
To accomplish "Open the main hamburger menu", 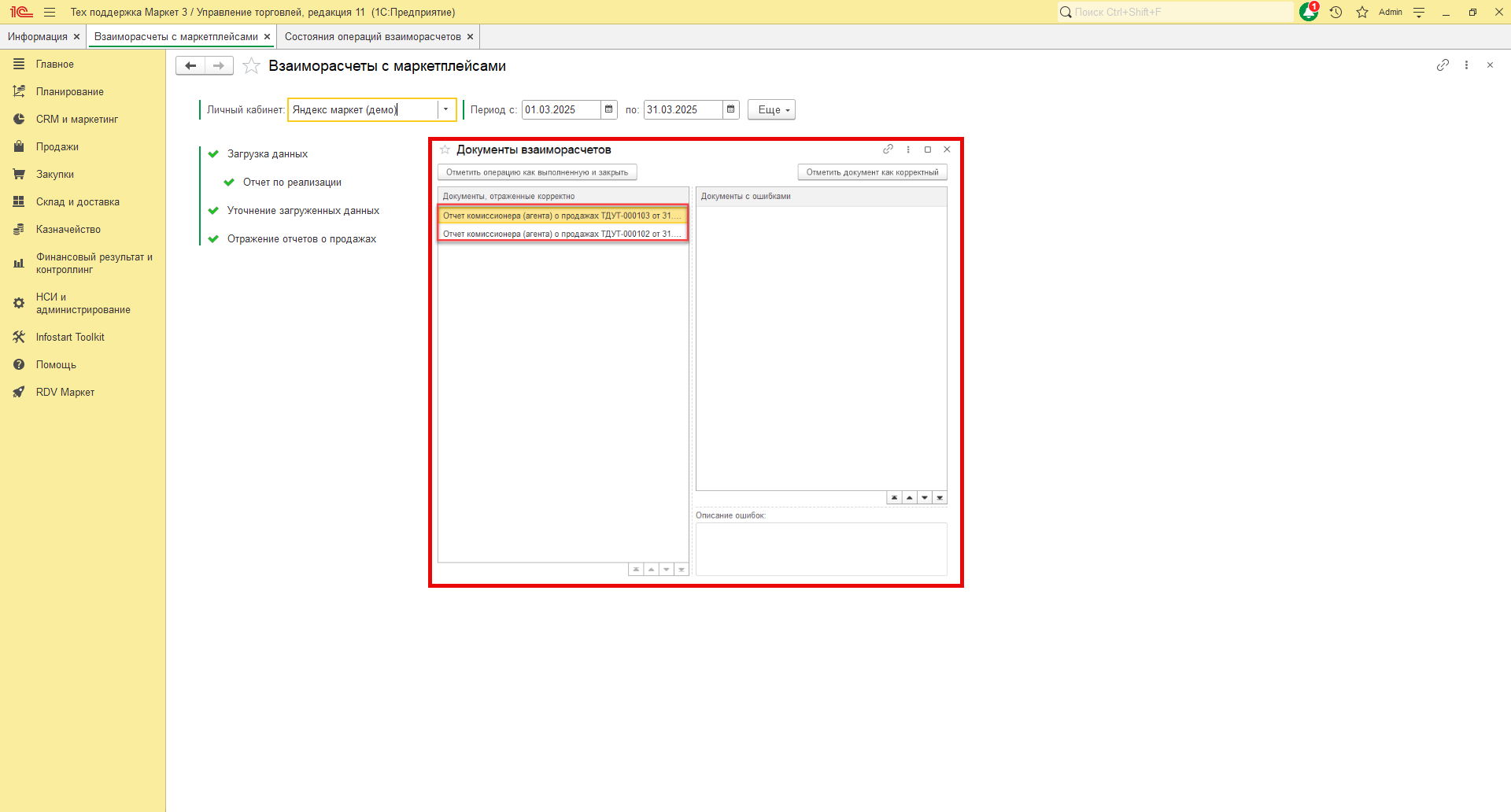I will [50, 13].
